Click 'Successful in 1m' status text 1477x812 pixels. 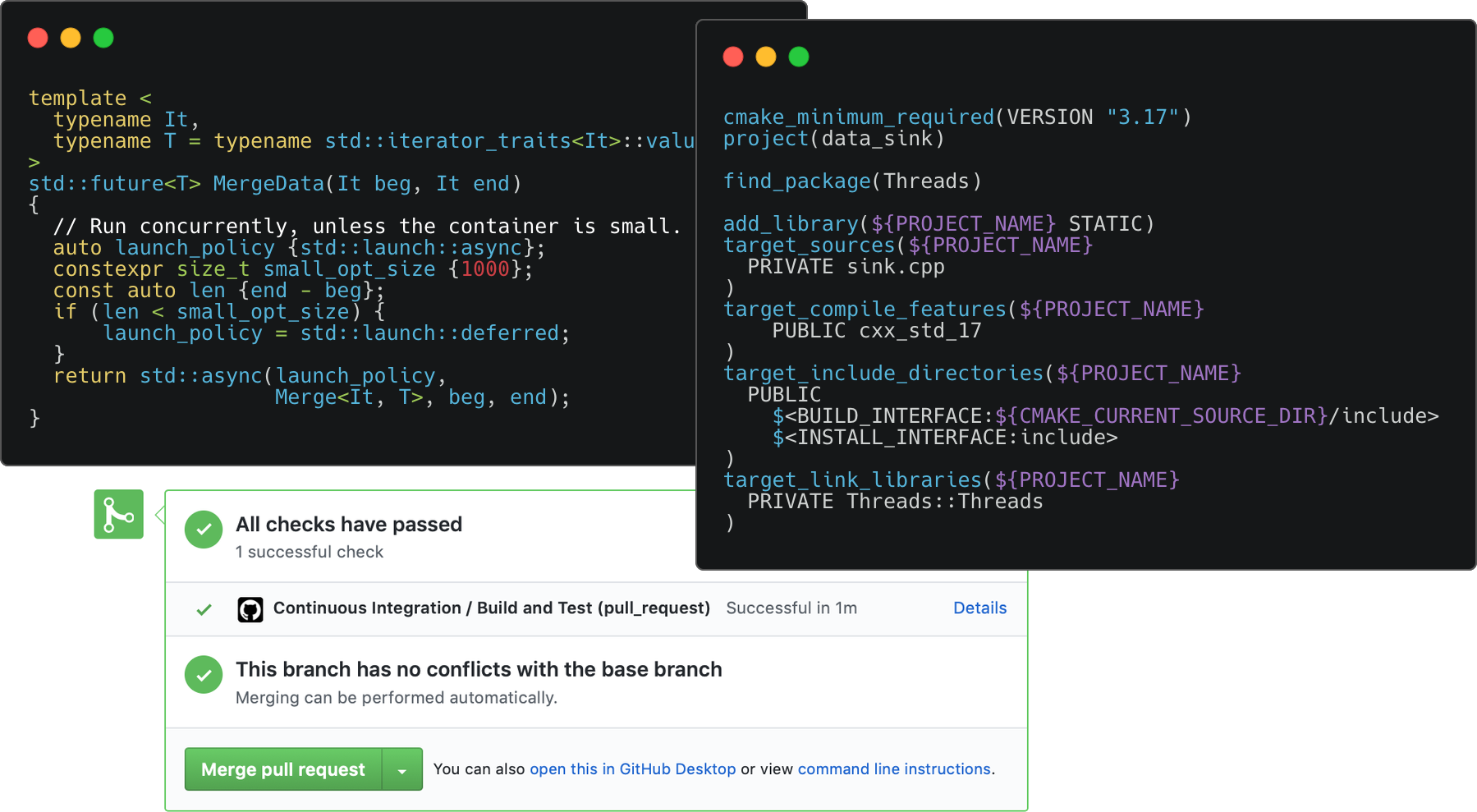coord(791,608)
